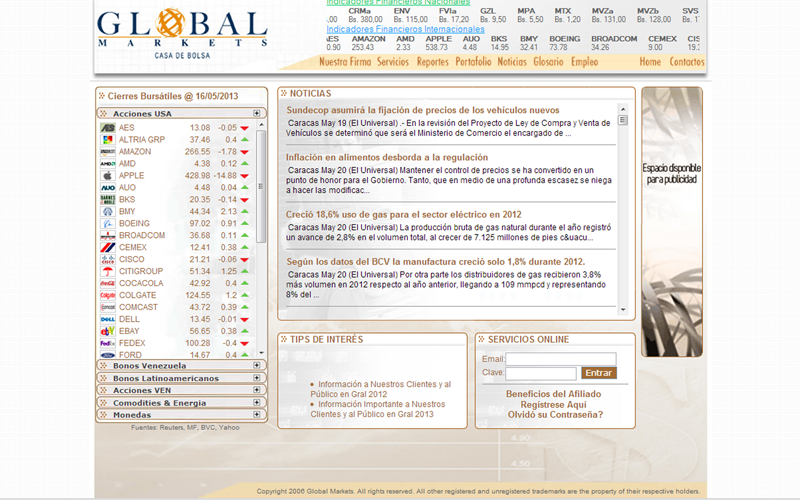Click news panel scrollbar up arrow
The height and width of the screenshot is (500, 800).
pos(623,109)
